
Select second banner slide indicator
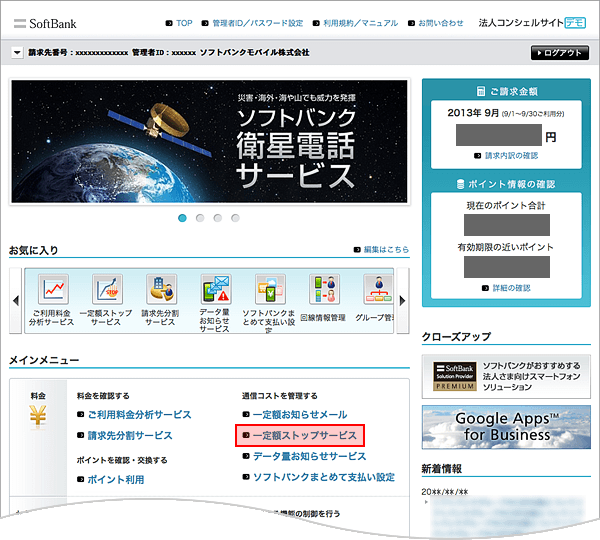[x=200, y=218]
